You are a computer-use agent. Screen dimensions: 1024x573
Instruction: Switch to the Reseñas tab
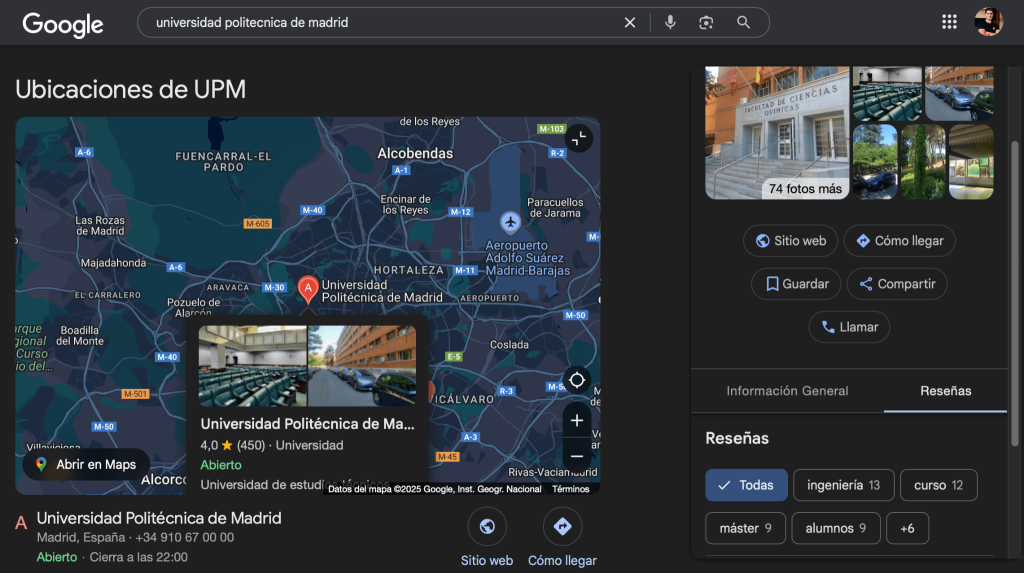[945, 391]
